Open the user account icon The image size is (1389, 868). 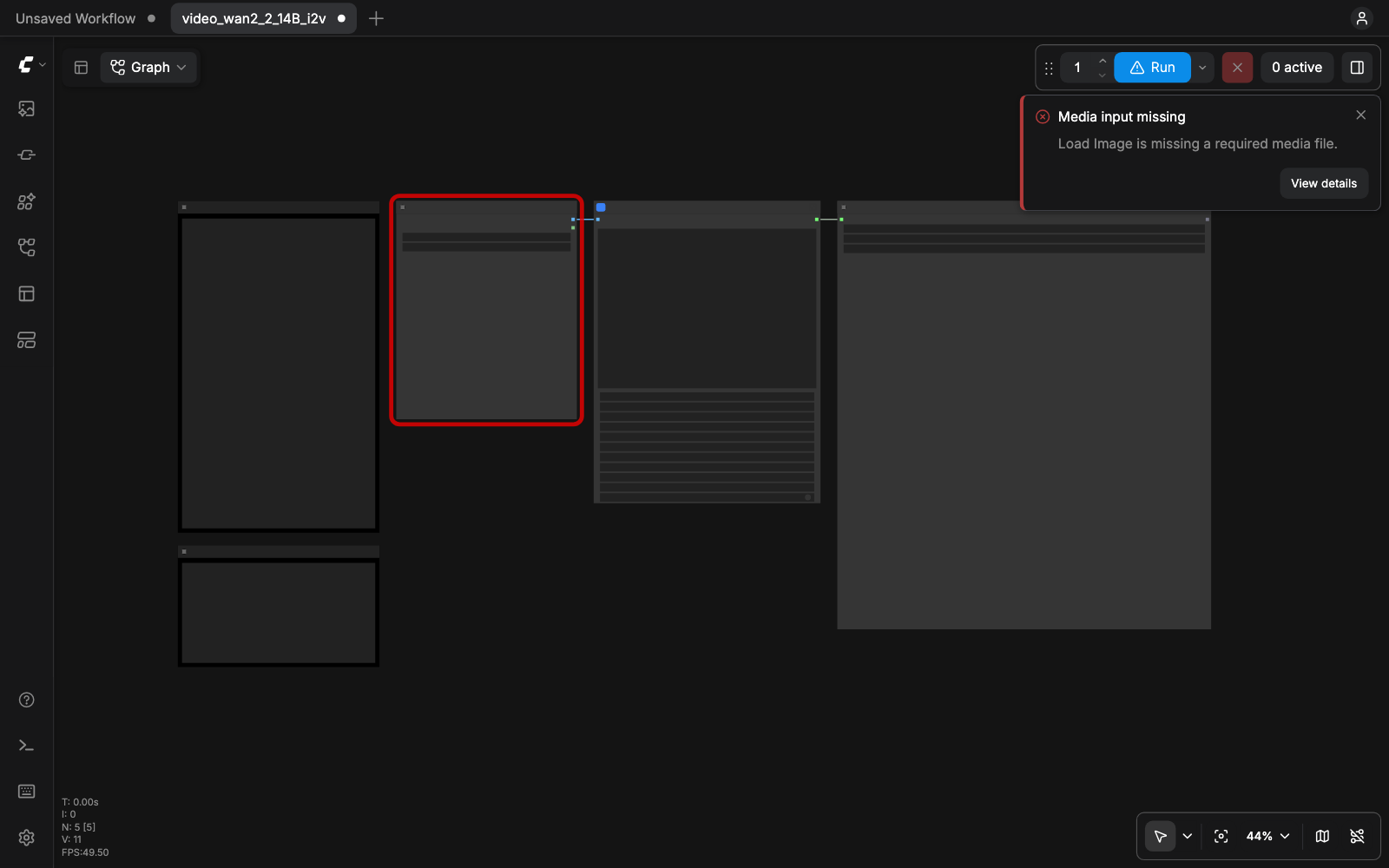point(1362,18)
